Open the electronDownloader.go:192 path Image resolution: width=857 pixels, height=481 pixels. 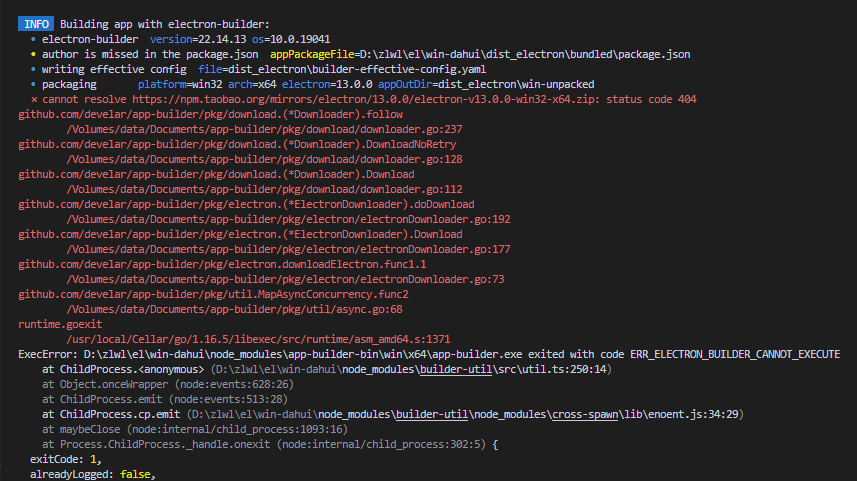[x=288, y=219]
